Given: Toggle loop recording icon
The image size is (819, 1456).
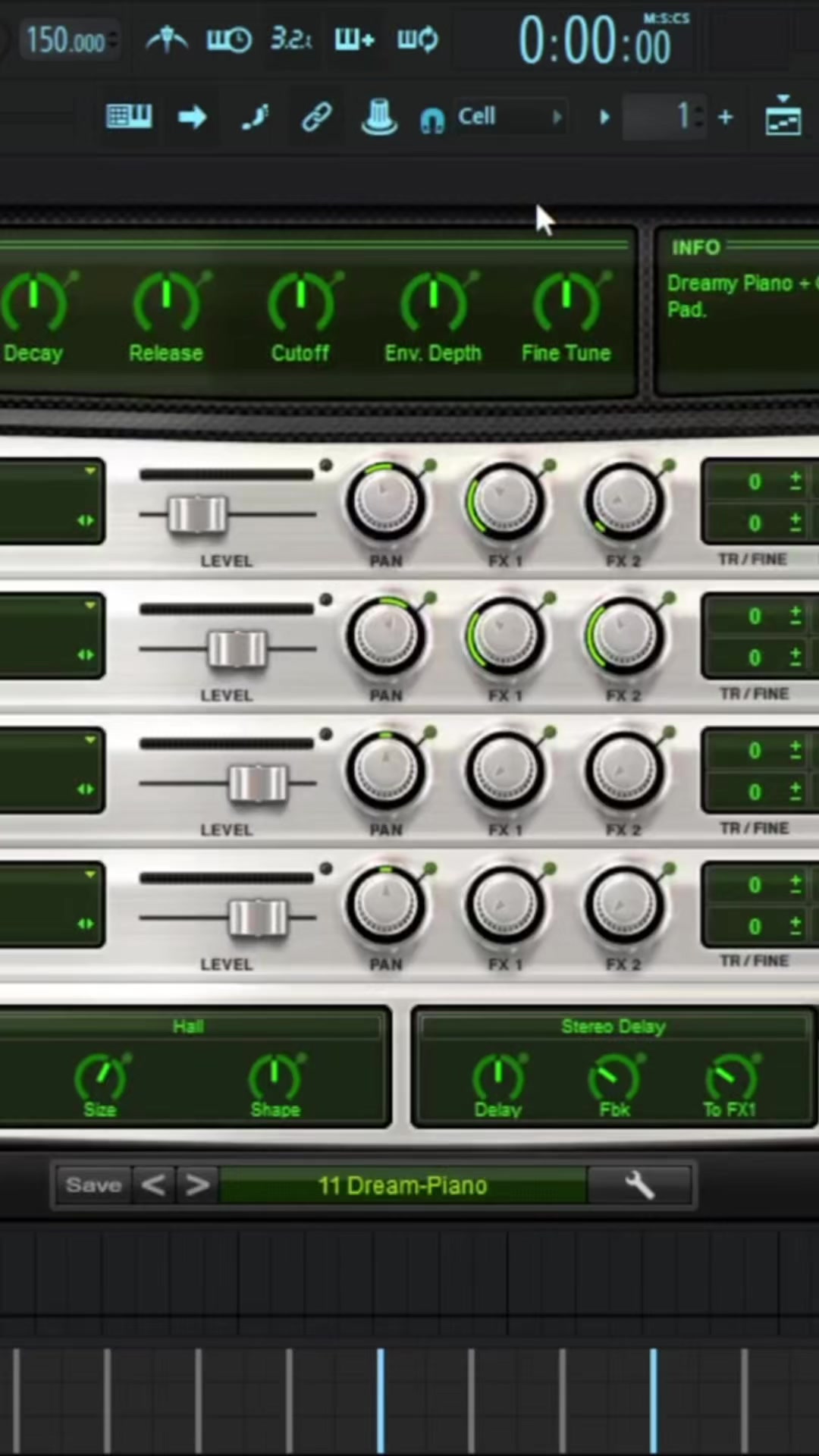Looking at the screenshot, I should [x=418, y=39].
